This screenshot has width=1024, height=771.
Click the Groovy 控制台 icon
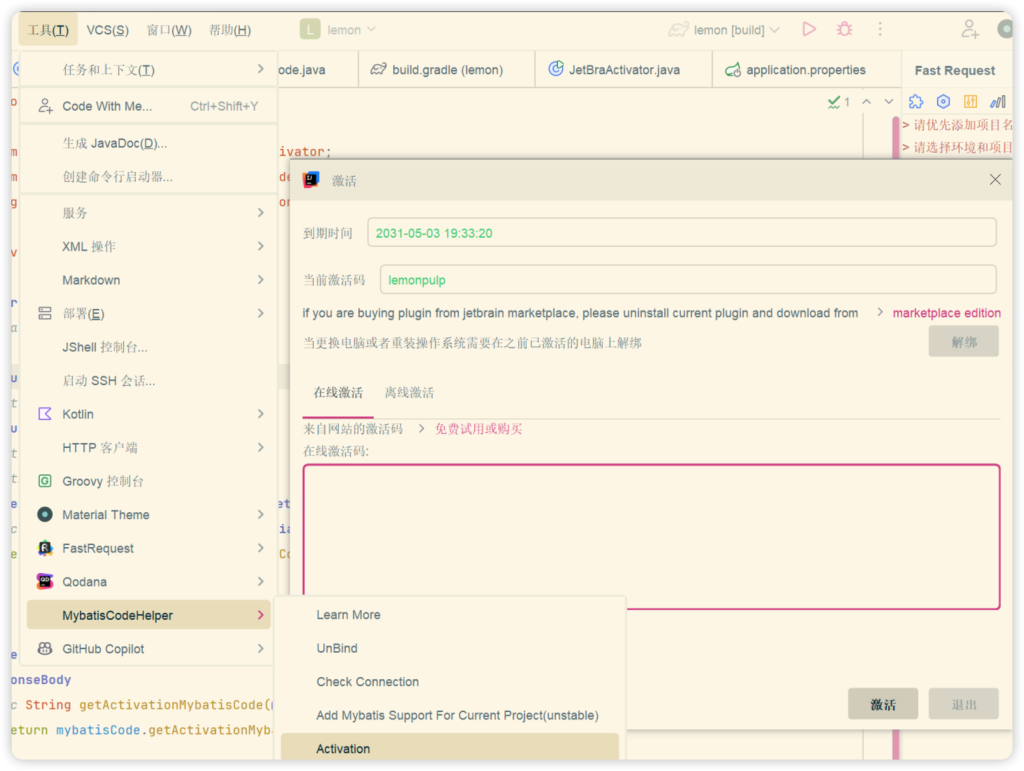[44, 481]
